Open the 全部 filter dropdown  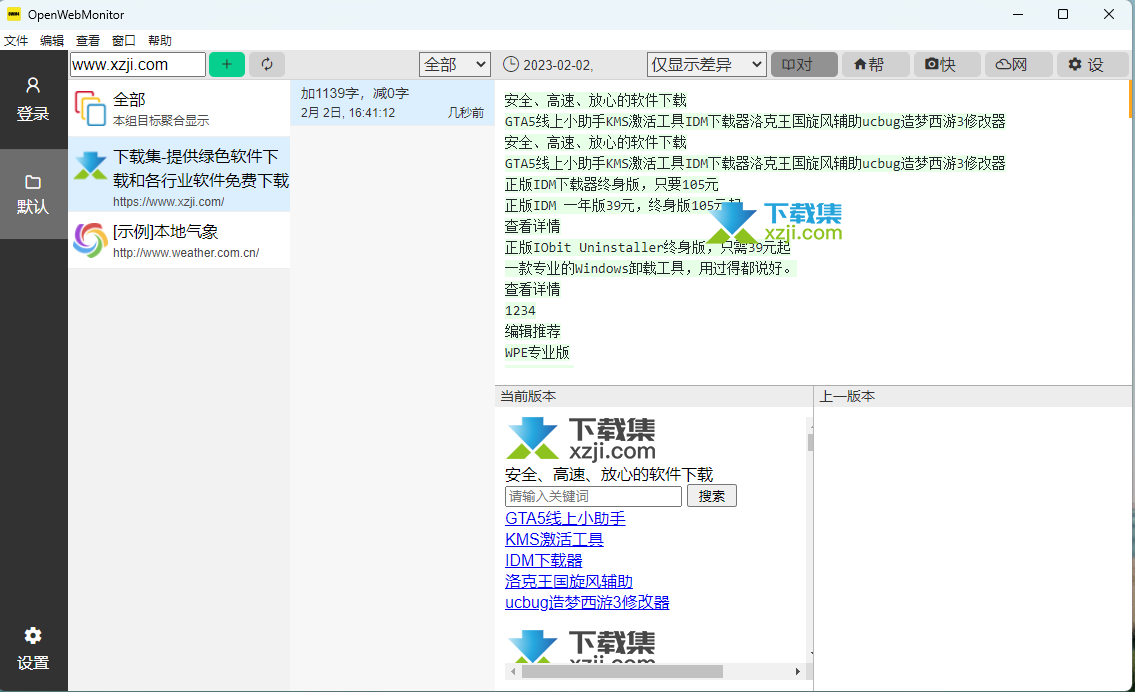tap(455, 64)
